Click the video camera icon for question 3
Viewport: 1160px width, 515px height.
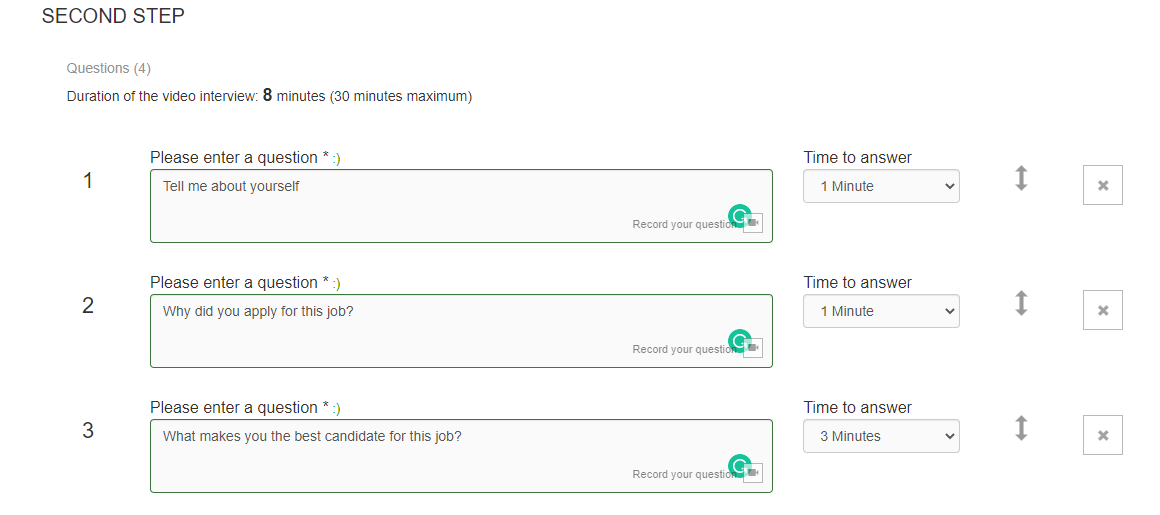point(754,473)
